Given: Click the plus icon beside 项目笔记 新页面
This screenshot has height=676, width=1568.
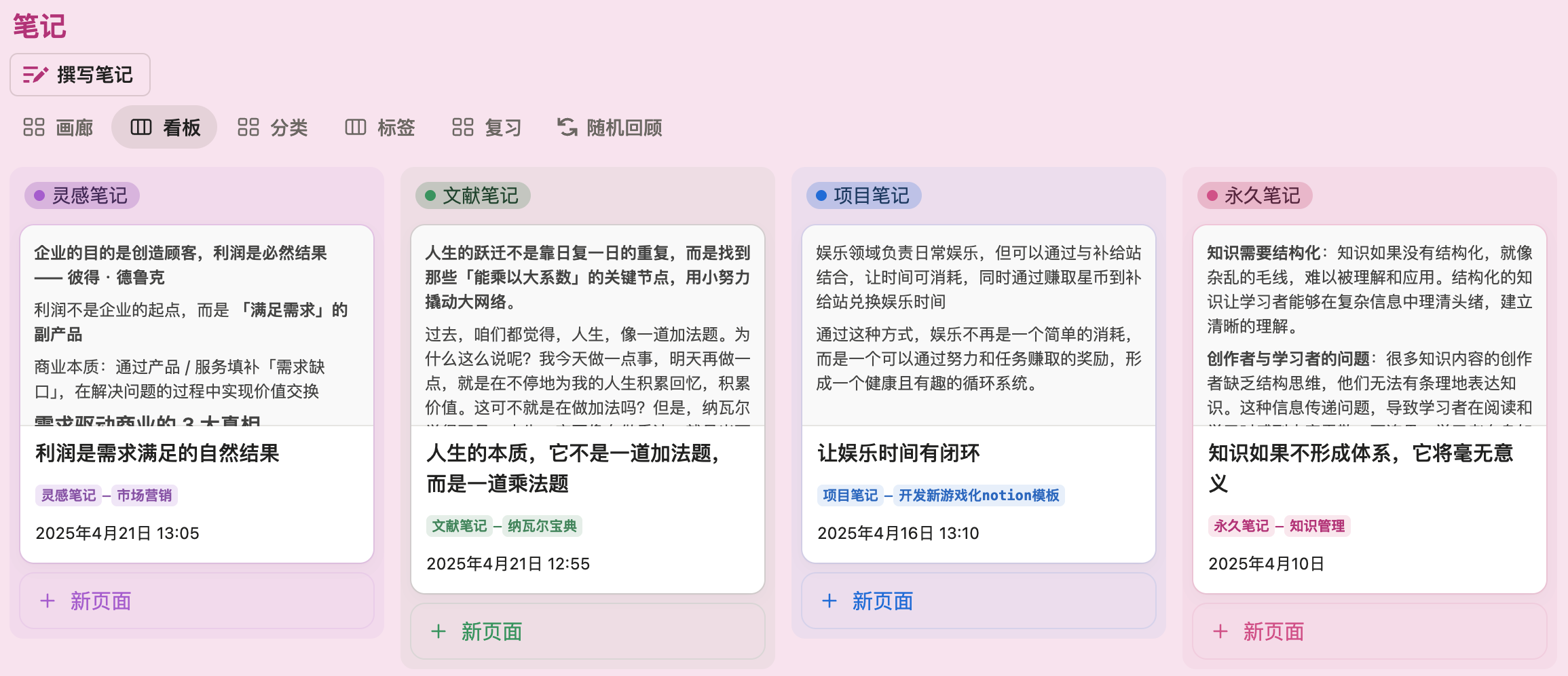Looking at the screenshot, I should 829,601.
